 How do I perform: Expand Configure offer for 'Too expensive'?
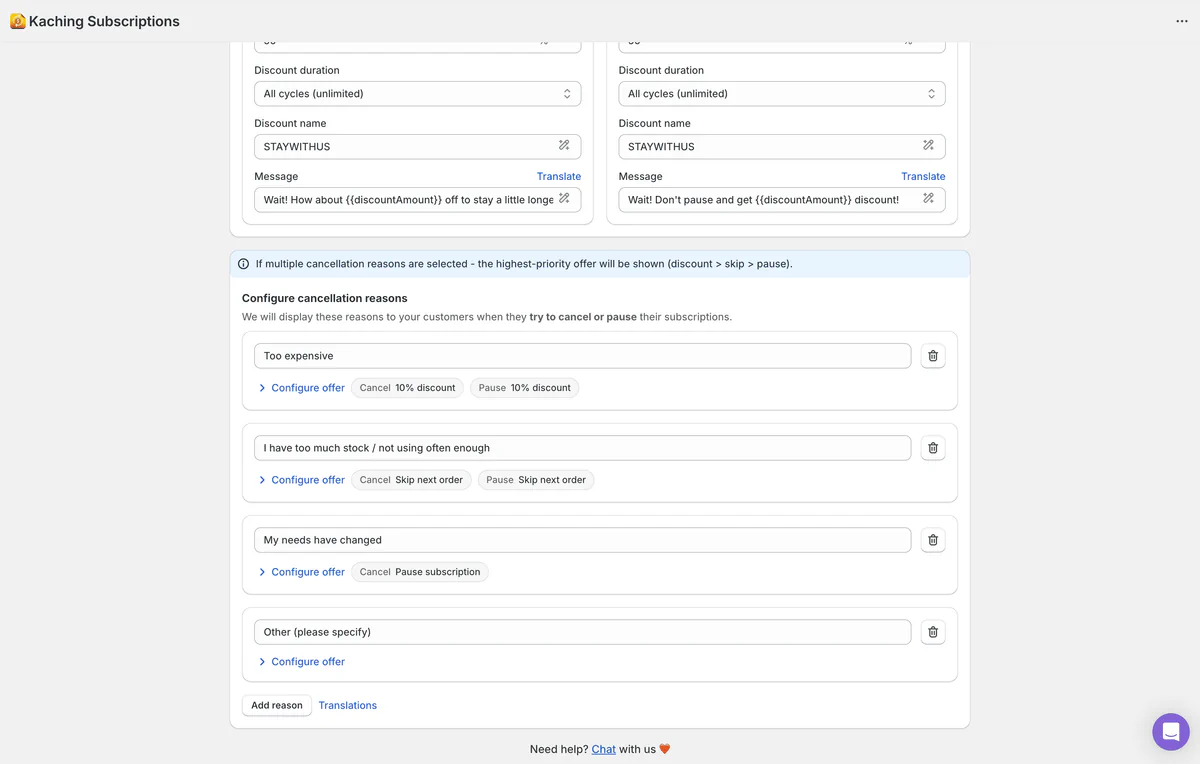[301, 388]
